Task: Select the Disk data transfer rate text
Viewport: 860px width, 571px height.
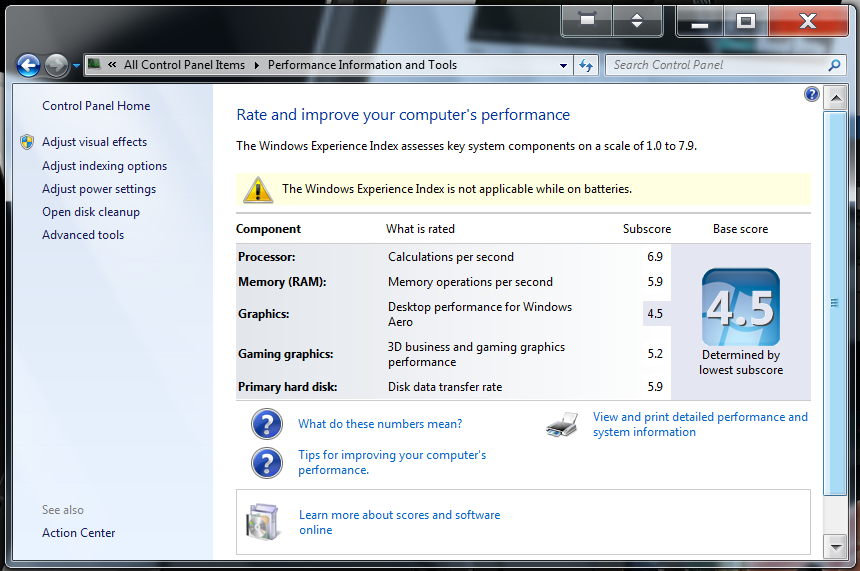Action: coord(445,387)
